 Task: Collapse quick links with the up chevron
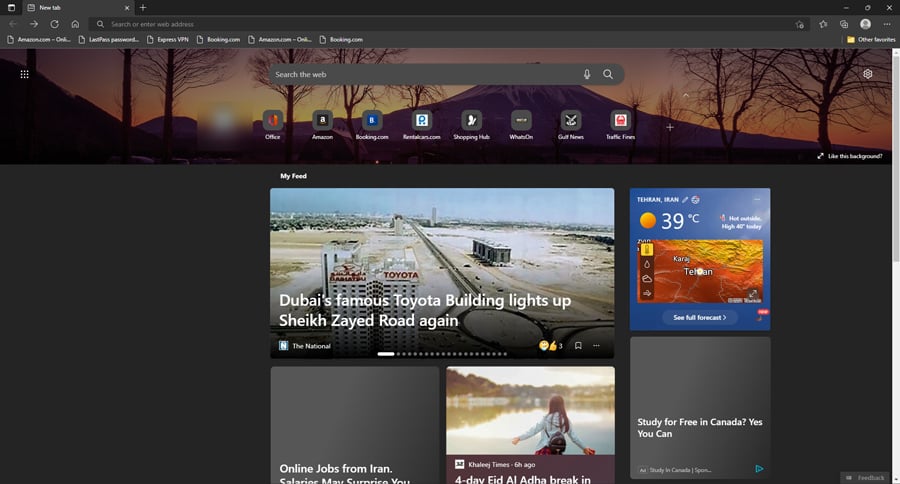click(685, 95)
